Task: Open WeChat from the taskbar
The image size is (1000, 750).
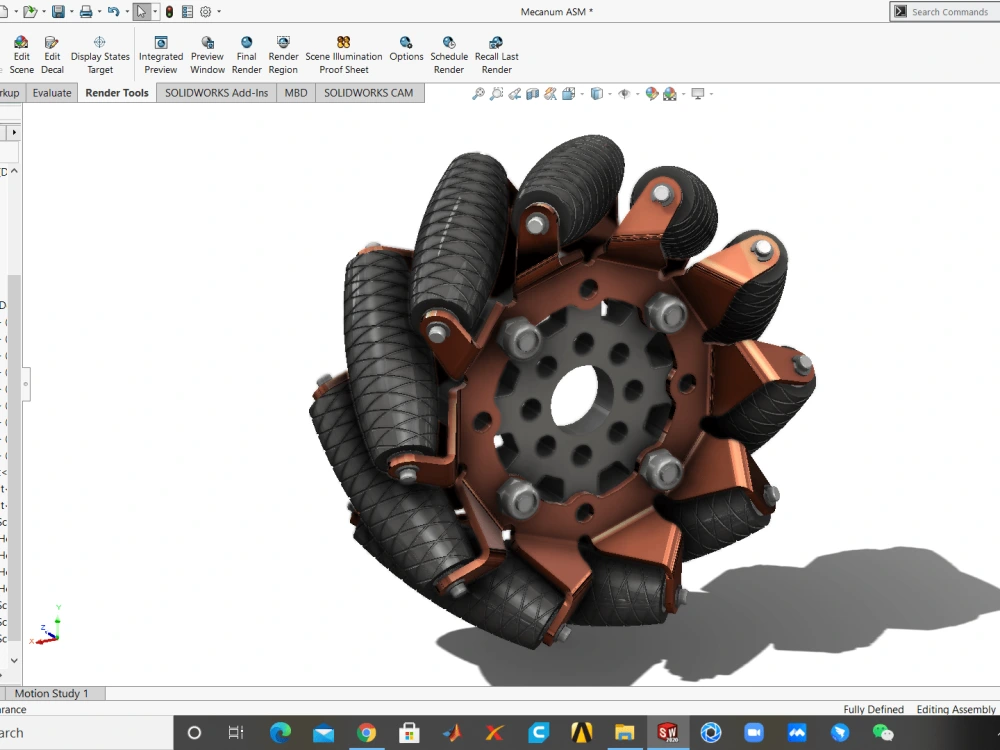Action: coord(883,733)
